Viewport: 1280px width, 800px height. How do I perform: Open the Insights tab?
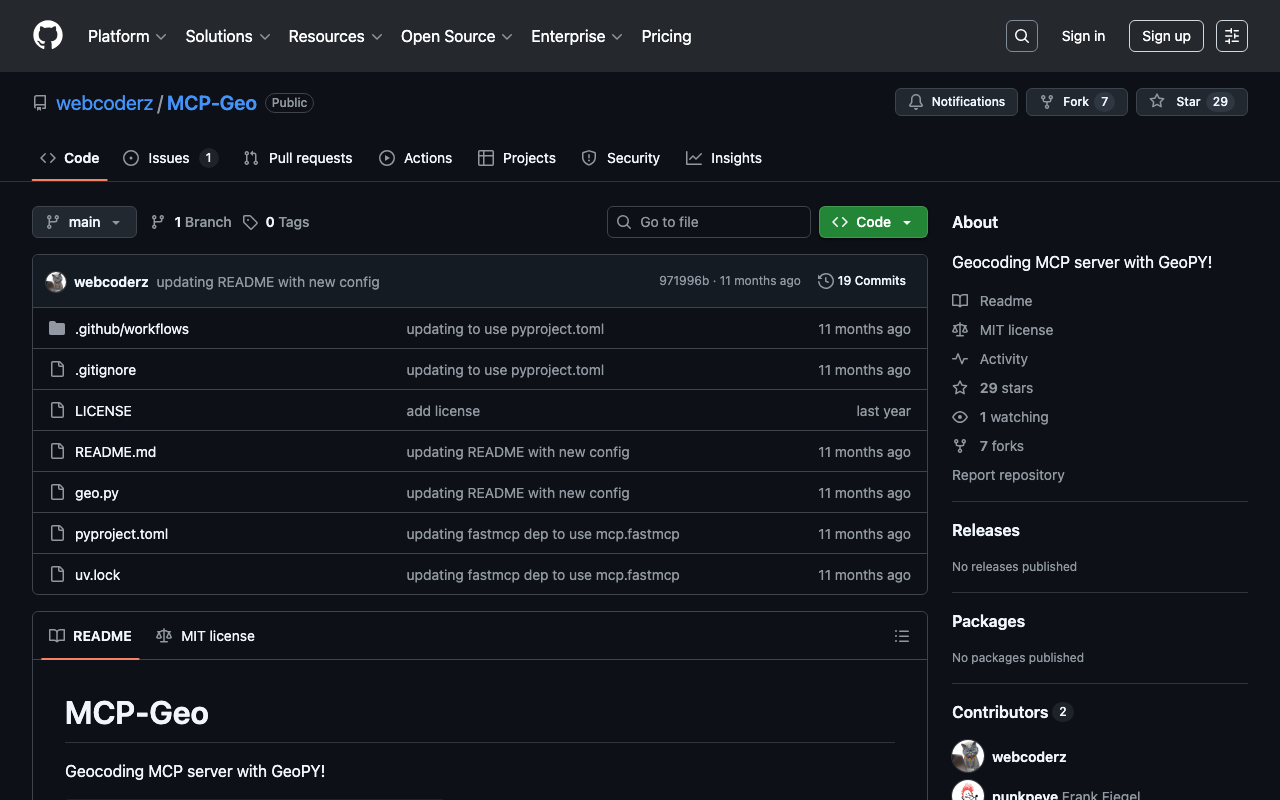point(724,158)
